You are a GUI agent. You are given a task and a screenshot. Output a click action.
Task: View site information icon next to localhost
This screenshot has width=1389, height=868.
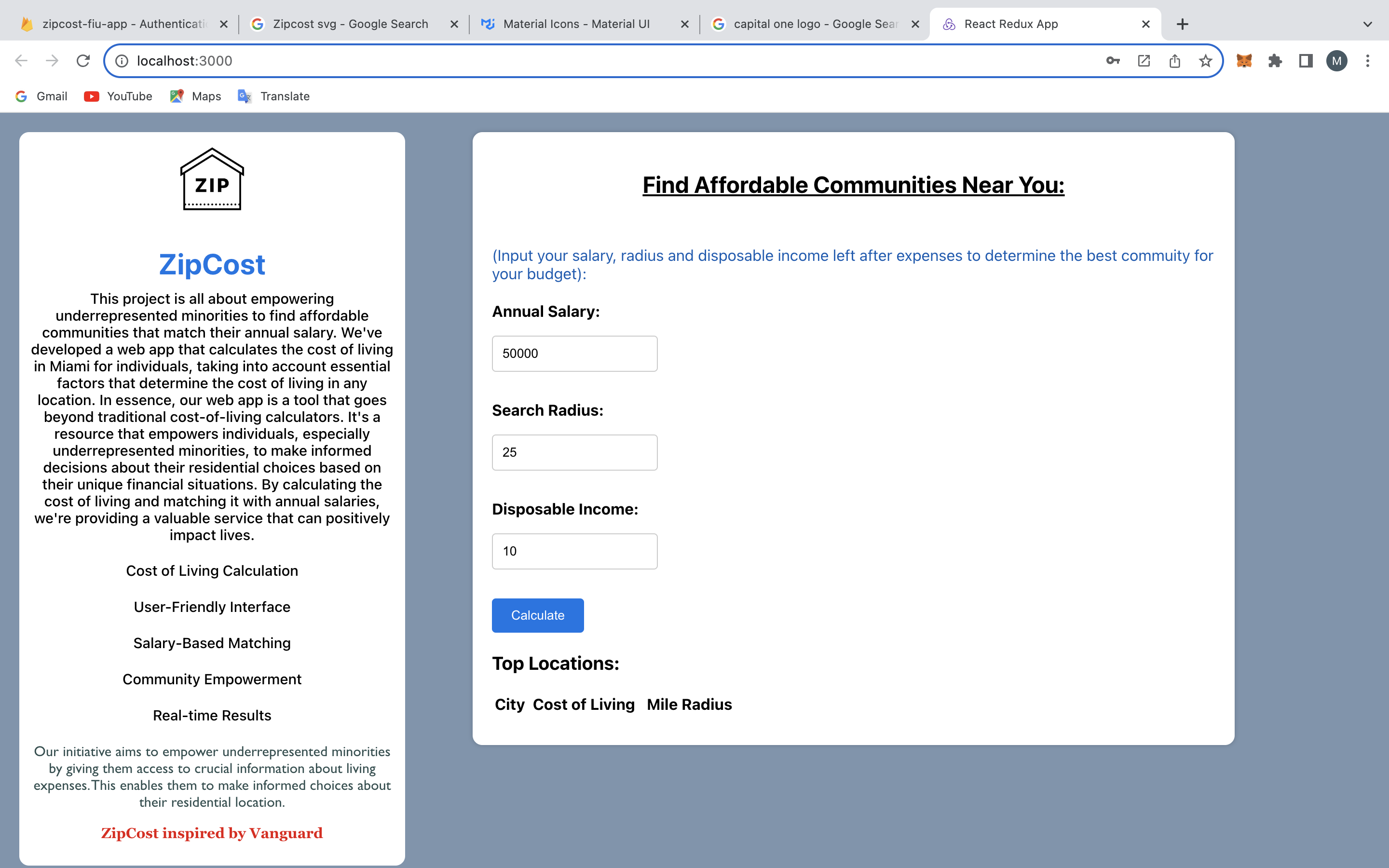(122, 61)
